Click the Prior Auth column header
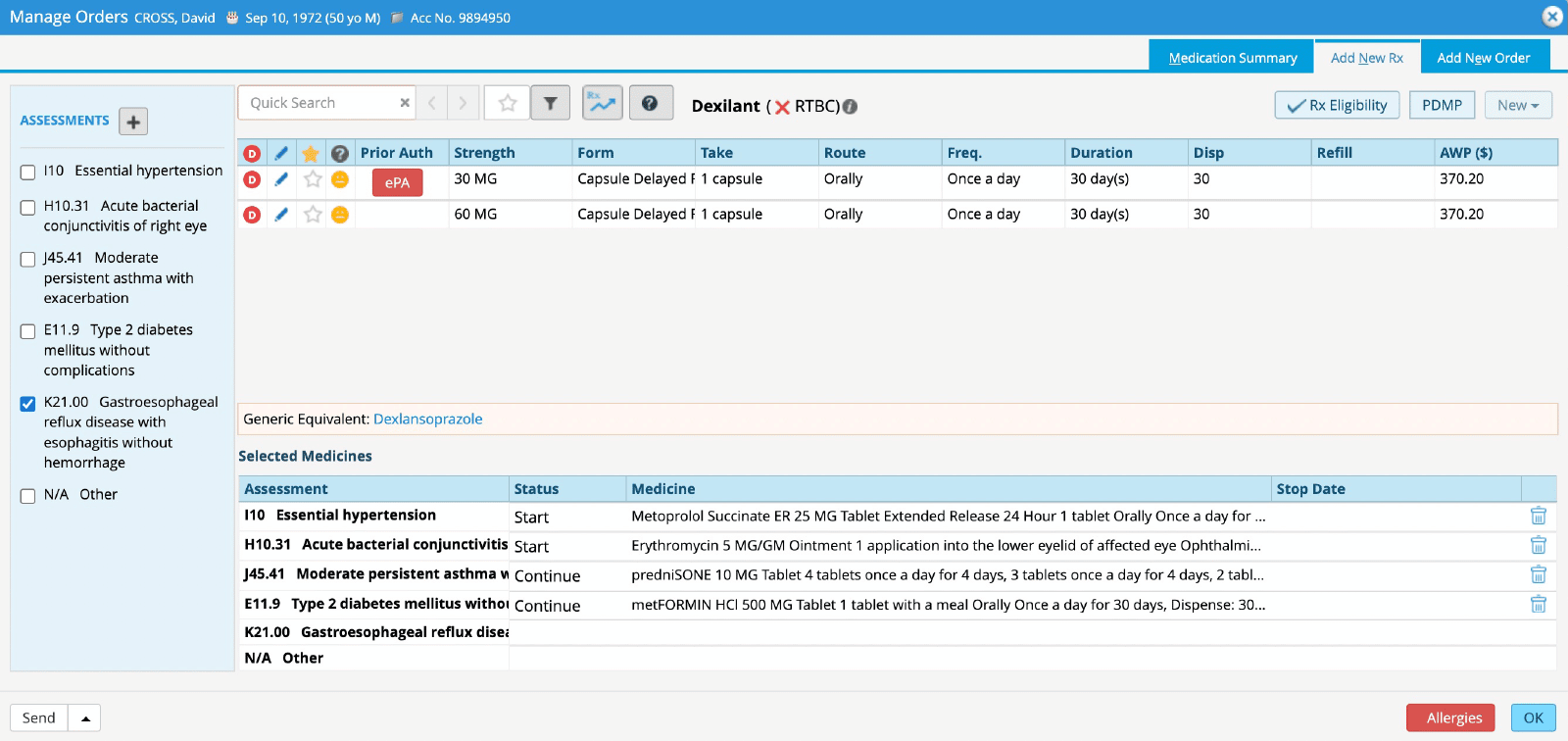Screen dimensions: 1568x741 402,153
